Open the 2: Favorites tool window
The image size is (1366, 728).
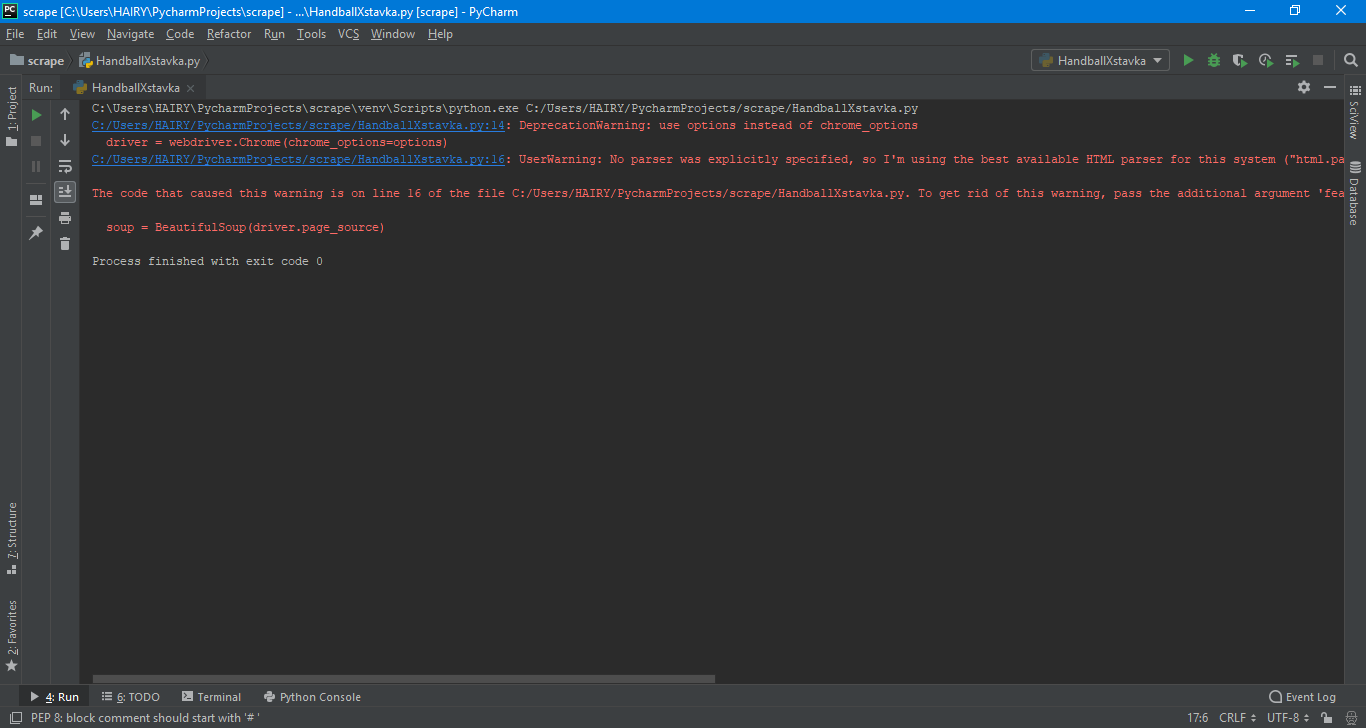click(12, 635)
